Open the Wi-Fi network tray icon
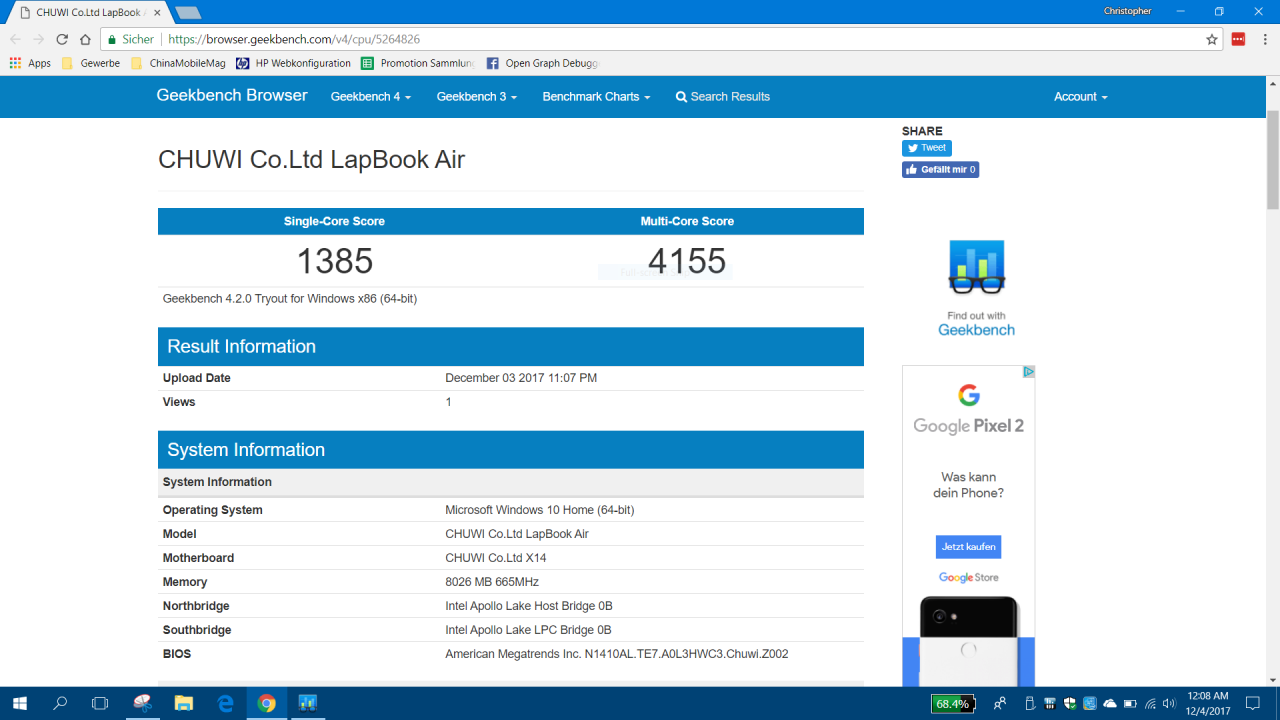The image size is (1280, 720). [x=1150, y=703]
